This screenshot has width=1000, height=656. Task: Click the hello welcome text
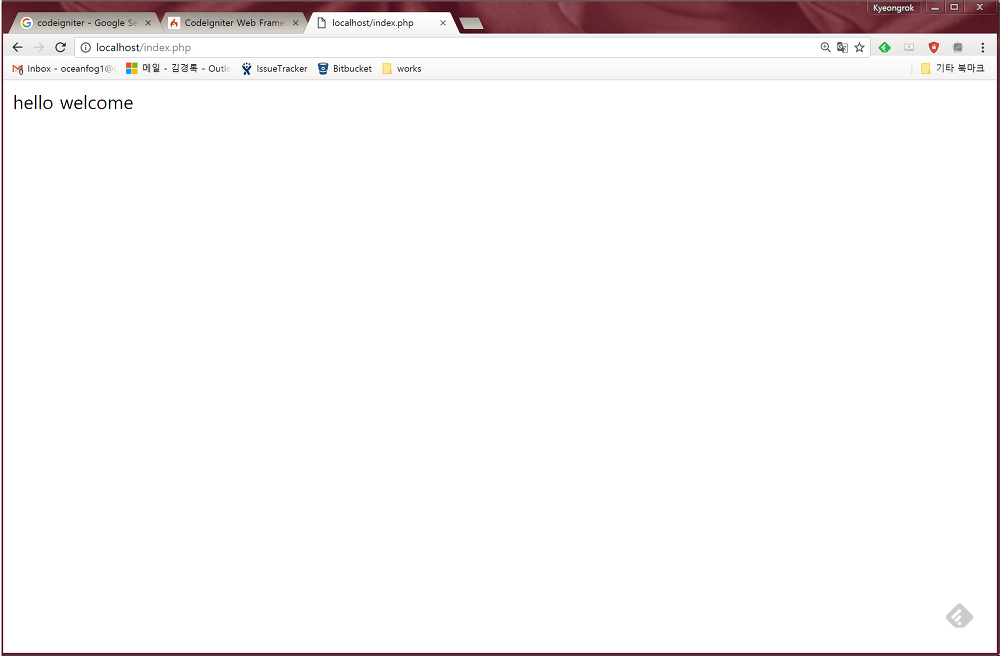[x=73, y=103]
